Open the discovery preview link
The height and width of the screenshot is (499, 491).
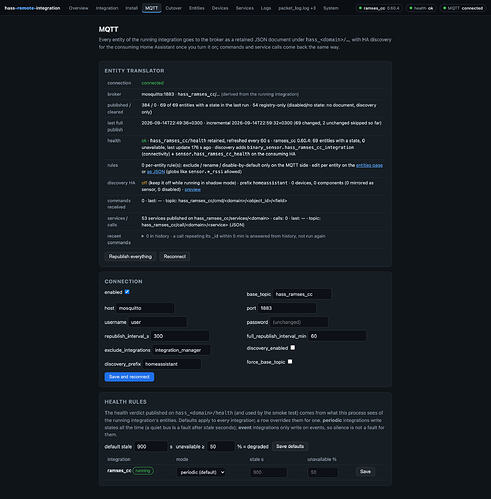pyautogui.click(x=193, y=189)
